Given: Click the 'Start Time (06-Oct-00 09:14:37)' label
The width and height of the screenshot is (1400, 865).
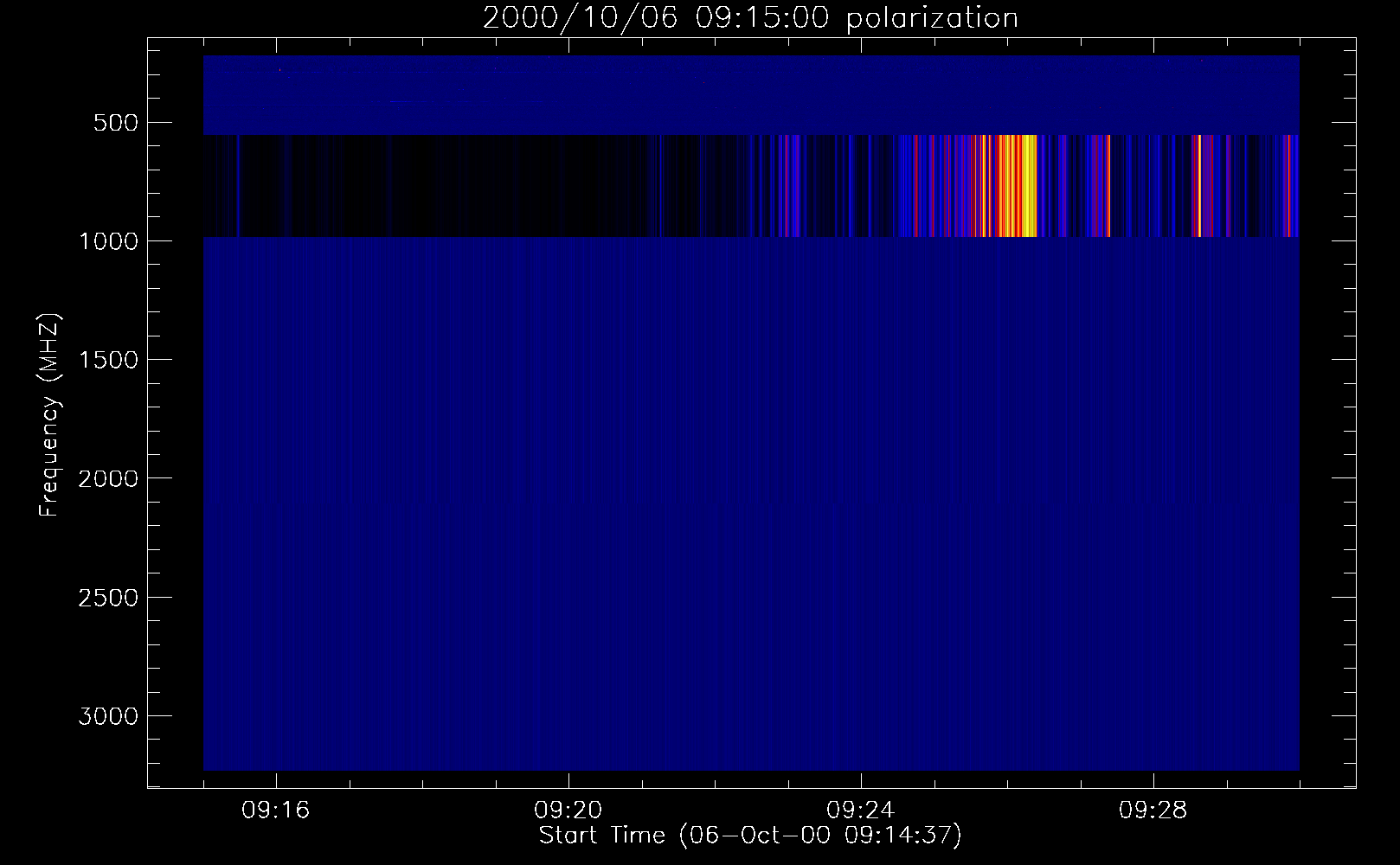Looking at the screenshot, I should point(750,836).
